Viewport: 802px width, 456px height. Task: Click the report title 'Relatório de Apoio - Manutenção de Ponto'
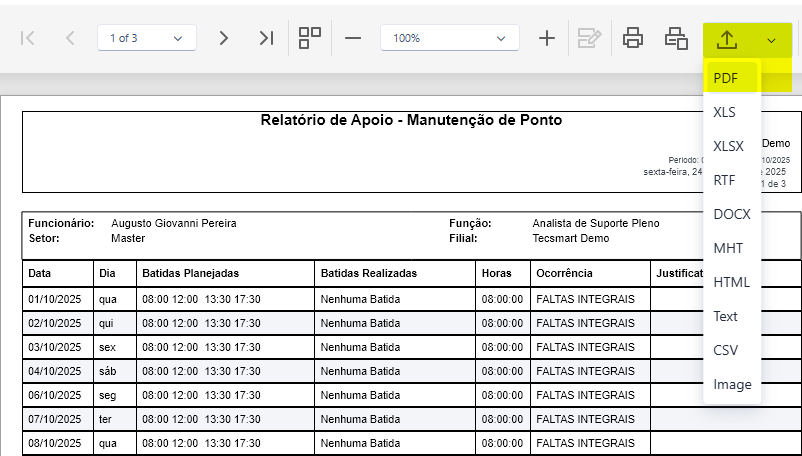411,120
